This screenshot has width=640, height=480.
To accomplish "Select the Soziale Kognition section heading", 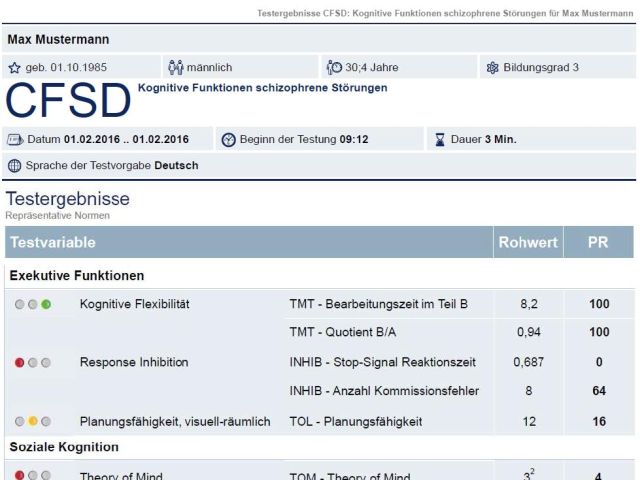I will coord(64,447).
